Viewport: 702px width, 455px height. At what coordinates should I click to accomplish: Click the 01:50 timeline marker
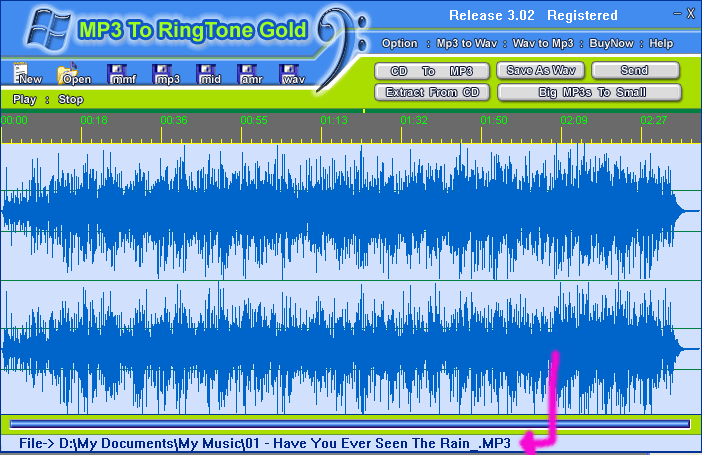494,120
